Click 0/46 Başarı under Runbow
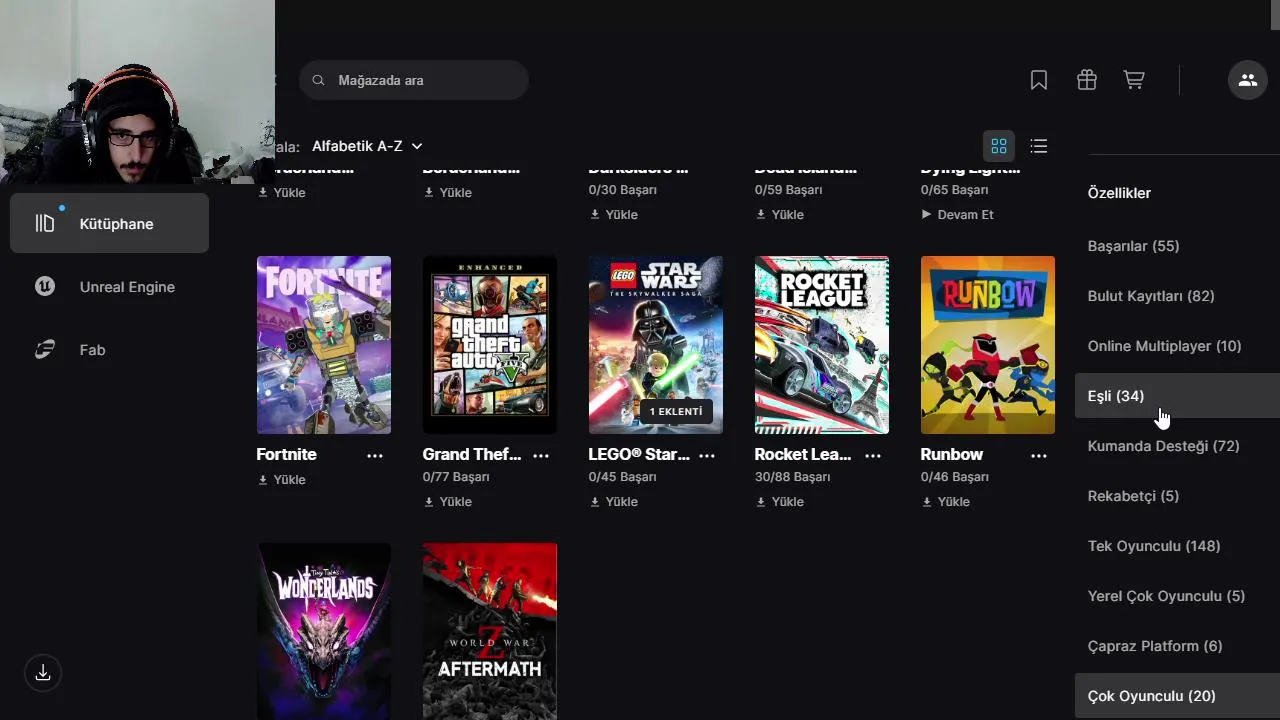 pos(954,478)
